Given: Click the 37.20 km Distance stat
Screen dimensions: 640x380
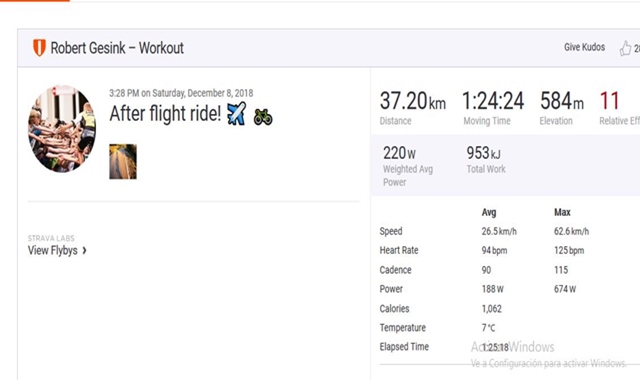Looking at the screenshot, I should pos(412,108).
